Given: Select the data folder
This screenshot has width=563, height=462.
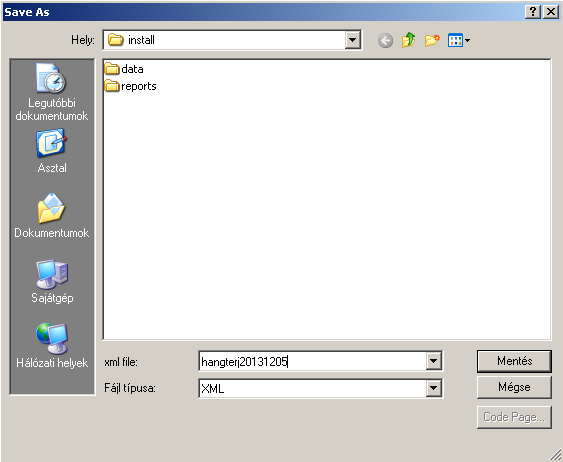Looking at the screenshot, I should pyautogui.click(x=124, y=69).
